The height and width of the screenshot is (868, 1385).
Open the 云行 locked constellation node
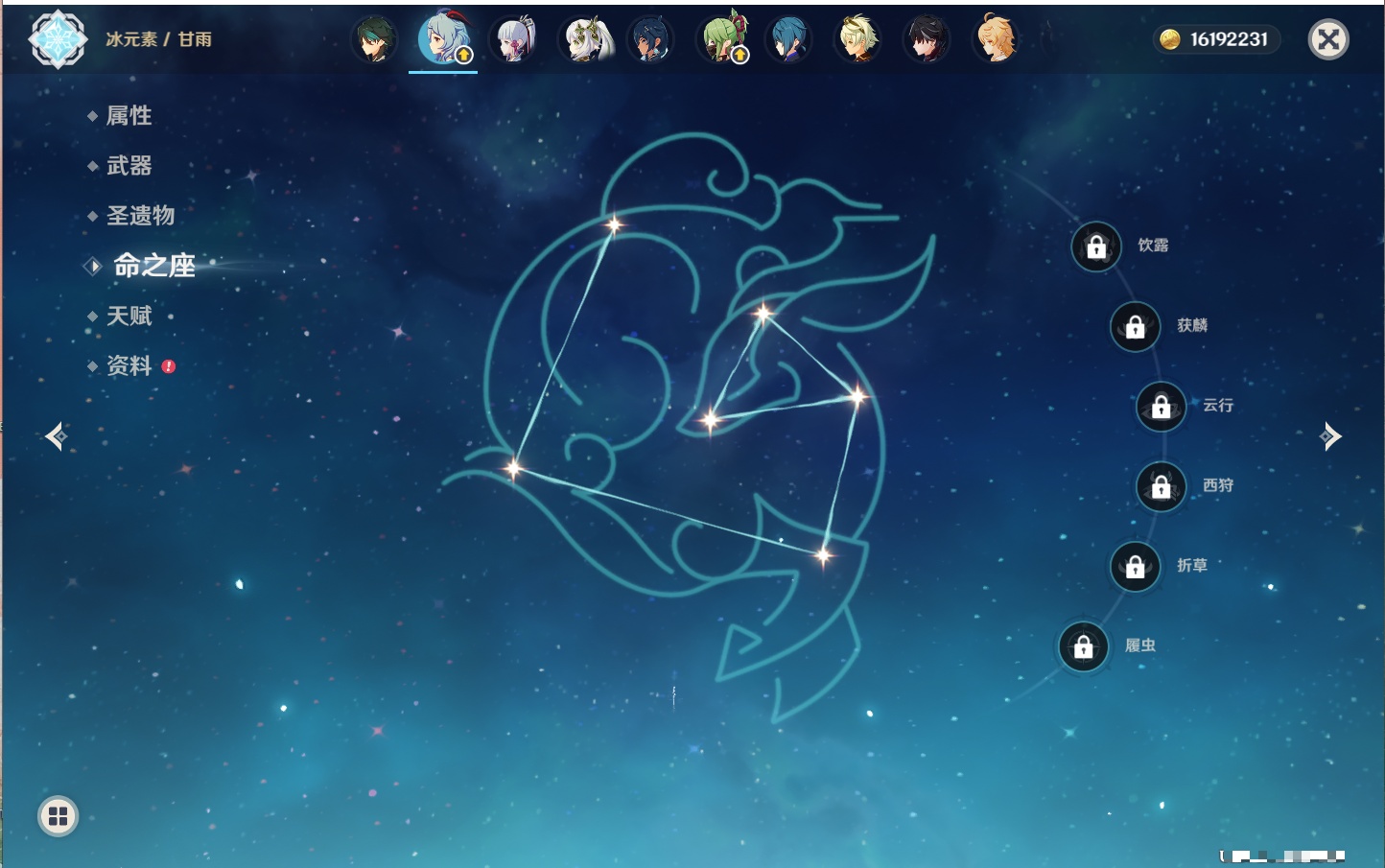(1162, 407)
